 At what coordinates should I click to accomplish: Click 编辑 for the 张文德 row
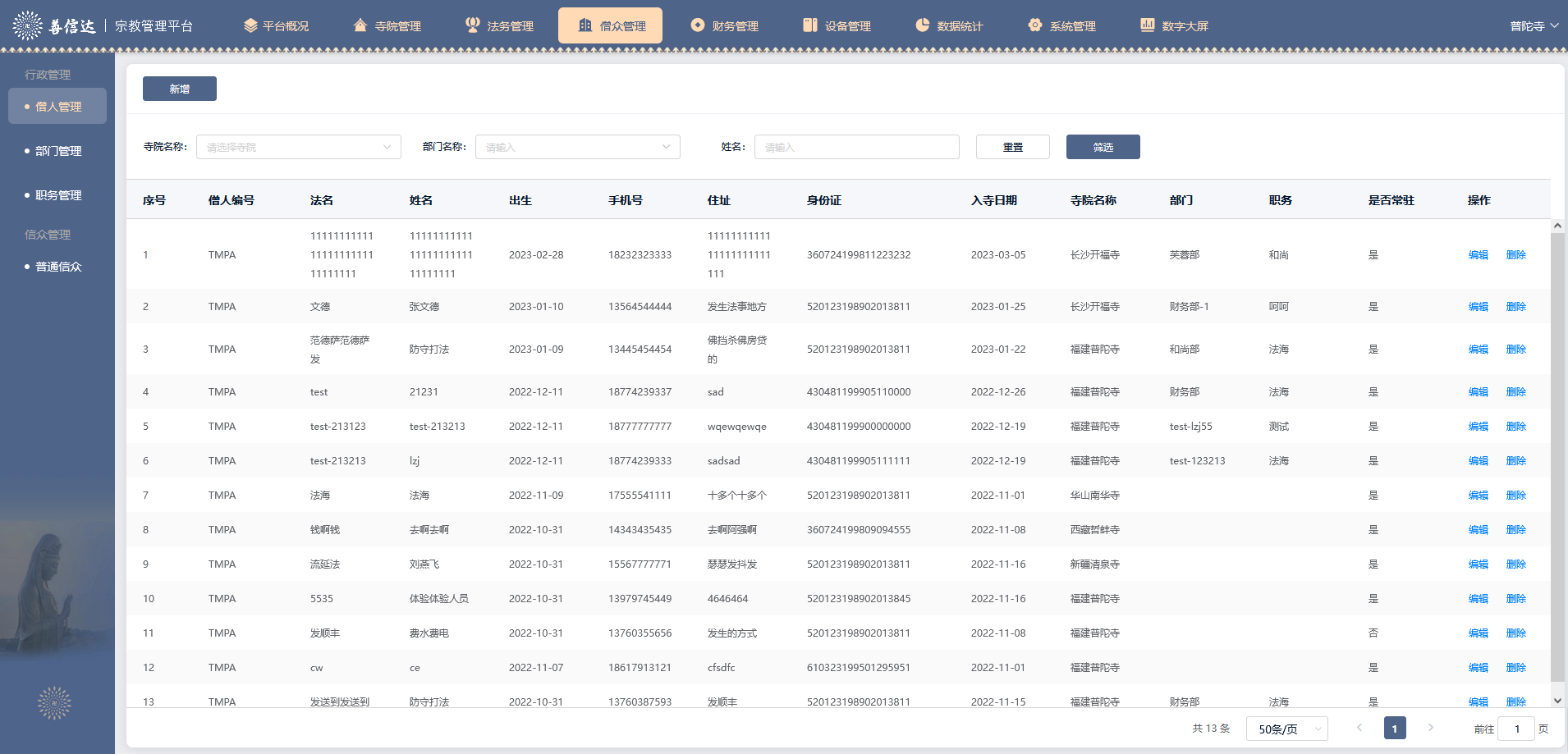(x=1478, y=307)
